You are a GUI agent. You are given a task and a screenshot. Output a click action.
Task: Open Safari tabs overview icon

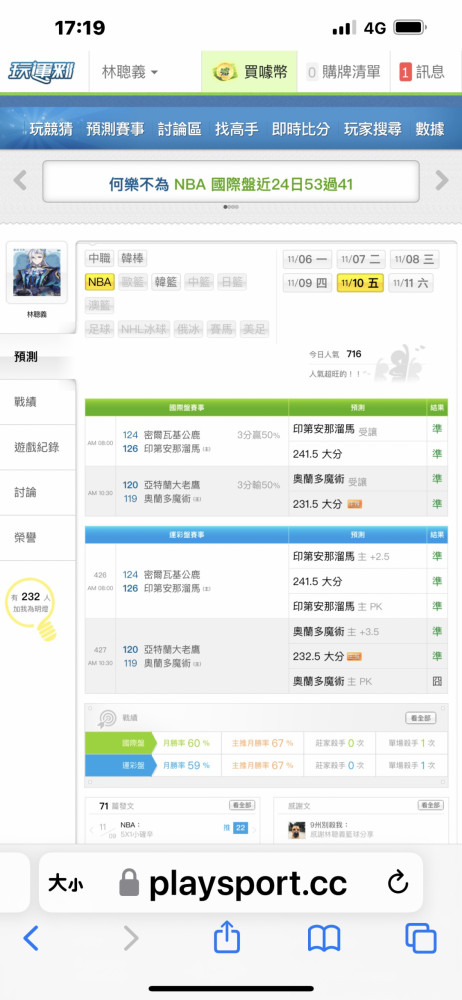click(421, 939)
